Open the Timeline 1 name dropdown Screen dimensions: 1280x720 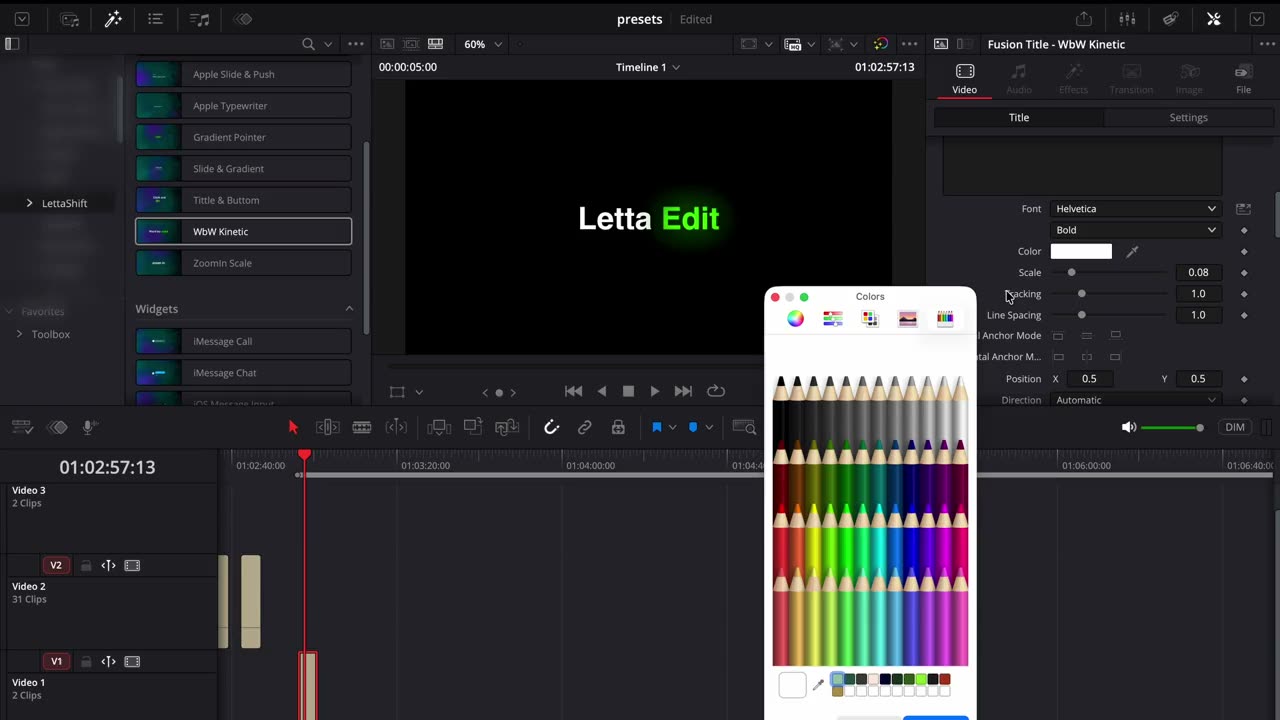648,67
